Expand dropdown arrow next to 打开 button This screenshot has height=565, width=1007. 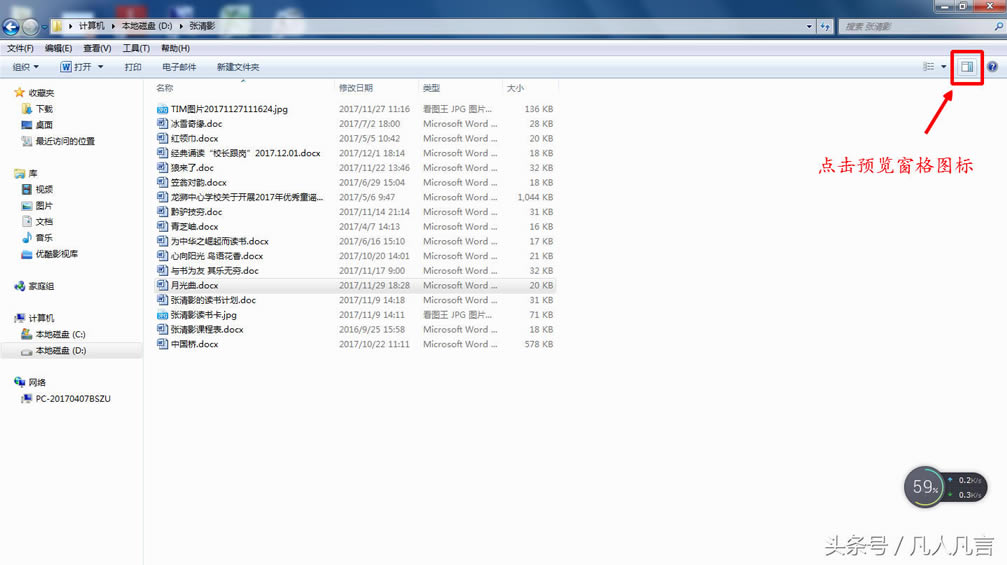pos(100,67)
